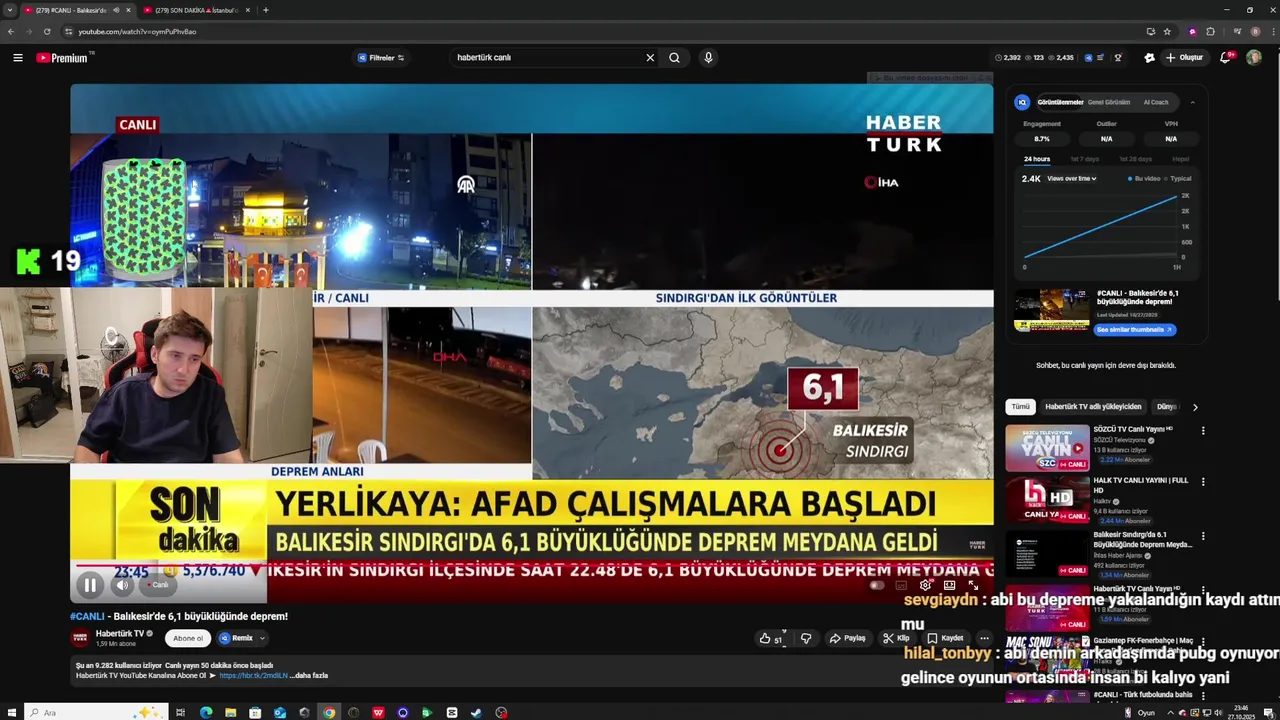
Task: Open the account avatar menu
Action: [x=1254, y=58]
